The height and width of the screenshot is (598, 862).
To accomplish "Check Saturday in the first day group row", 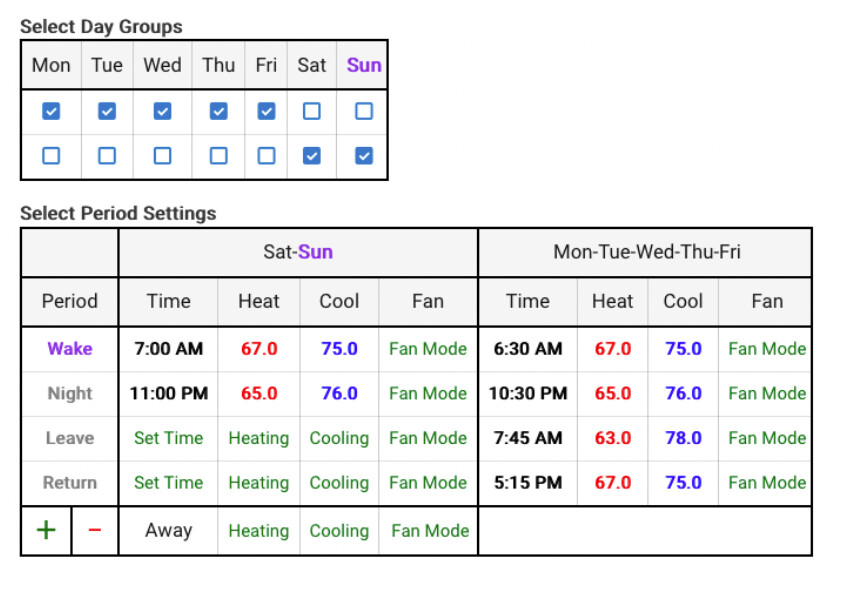I will (x=312, y=111).
